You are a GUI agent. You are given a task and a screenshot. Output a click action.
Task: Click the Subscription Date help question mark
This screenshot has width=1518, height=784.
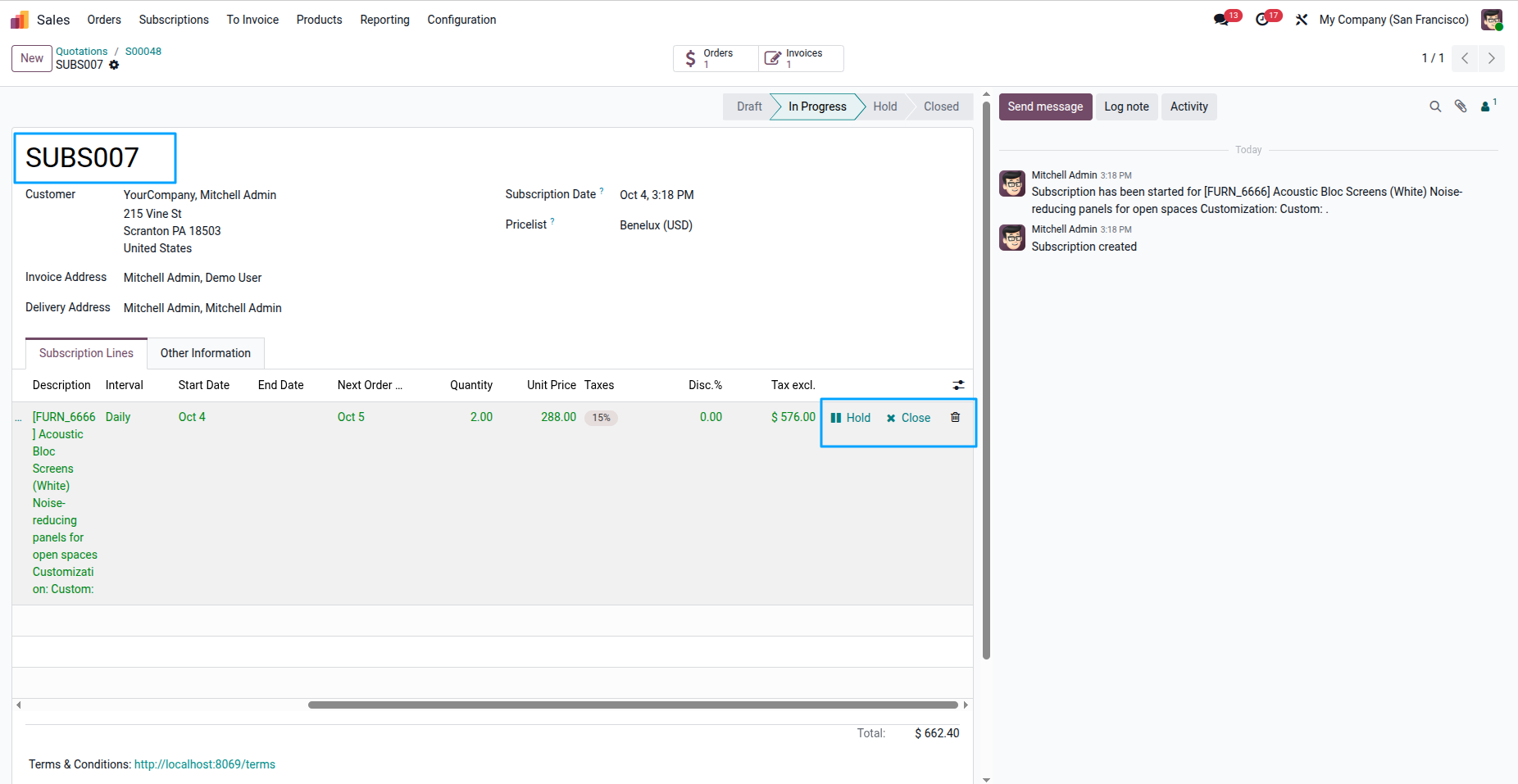tap(602, 191)
